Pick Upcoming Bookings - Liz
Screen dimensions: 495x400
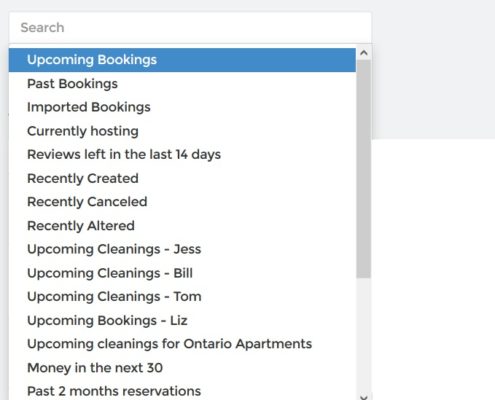tap(182, 320)
